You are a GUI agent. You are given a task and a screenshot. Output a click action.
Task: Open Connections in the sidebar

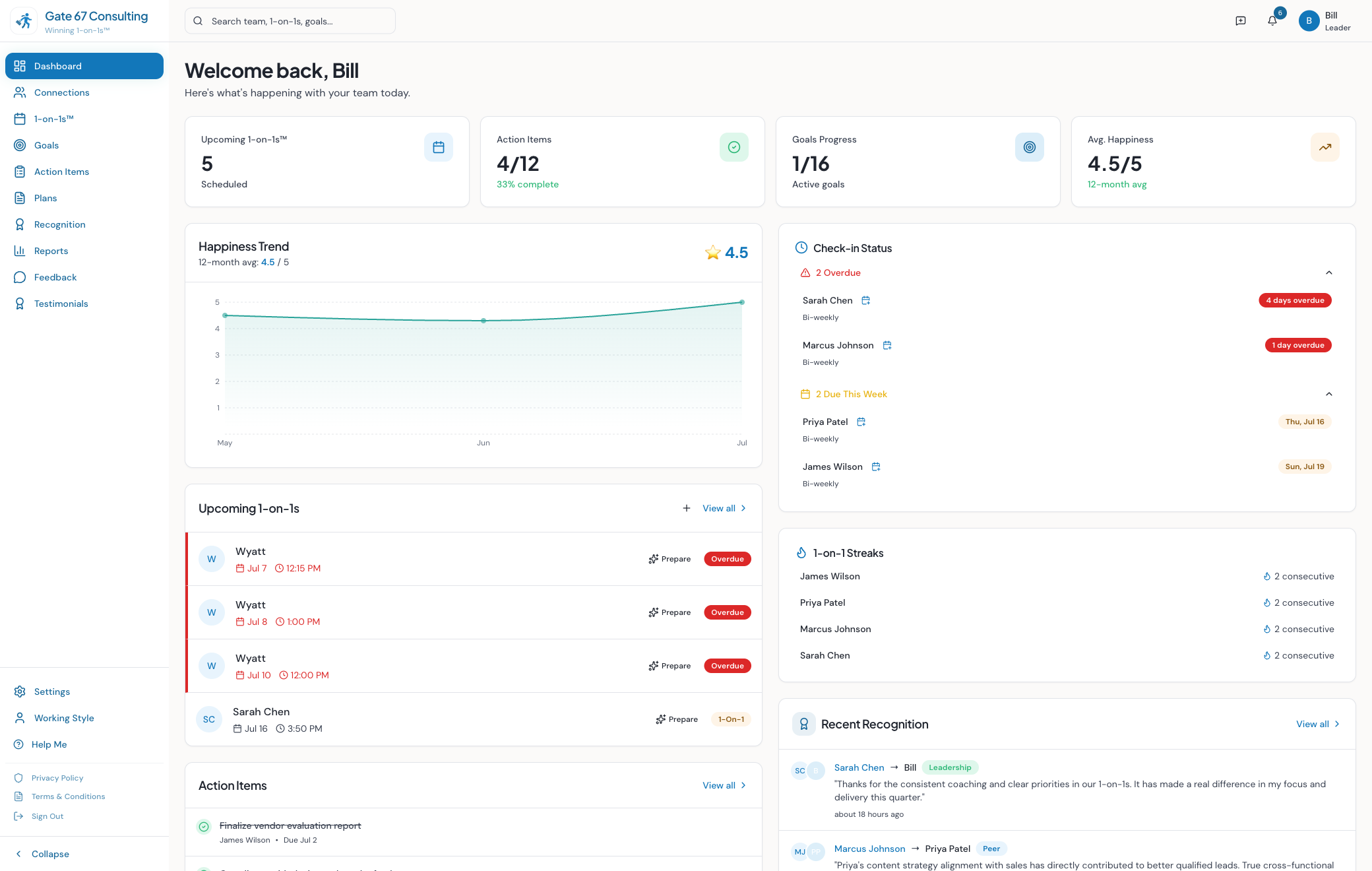pyautogui.click(x=84, y=92)
